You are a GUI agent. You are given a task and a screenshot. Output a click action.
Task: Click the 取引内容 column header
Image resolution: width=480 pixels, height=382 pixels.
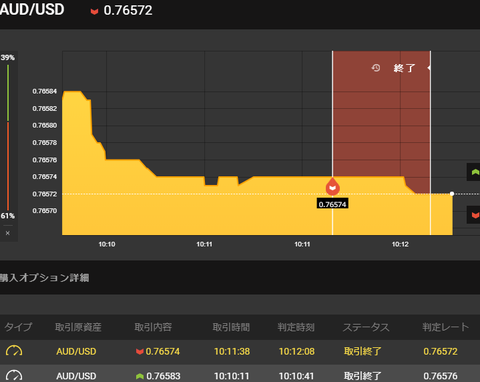coord(153,327)
